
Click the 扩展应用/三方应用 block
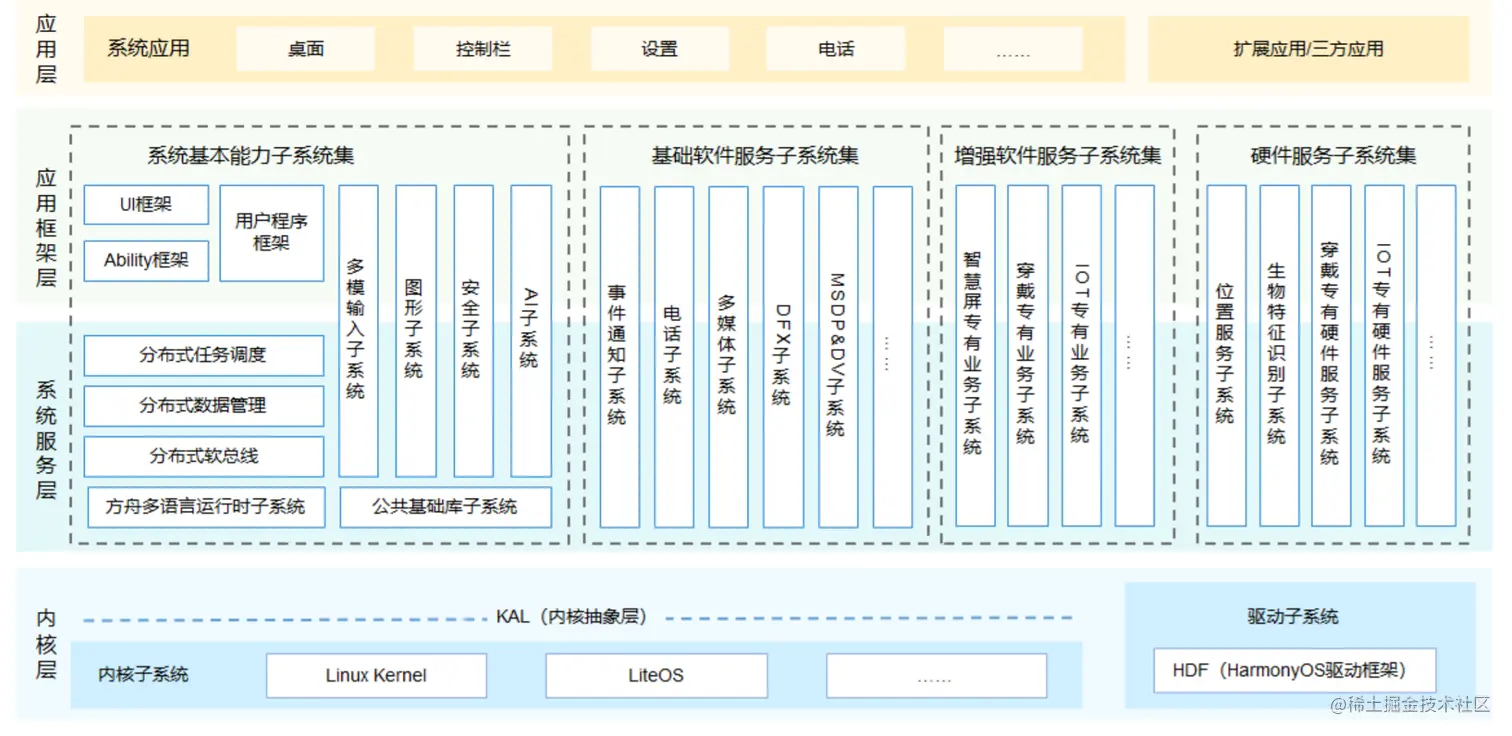(1310, 48)
